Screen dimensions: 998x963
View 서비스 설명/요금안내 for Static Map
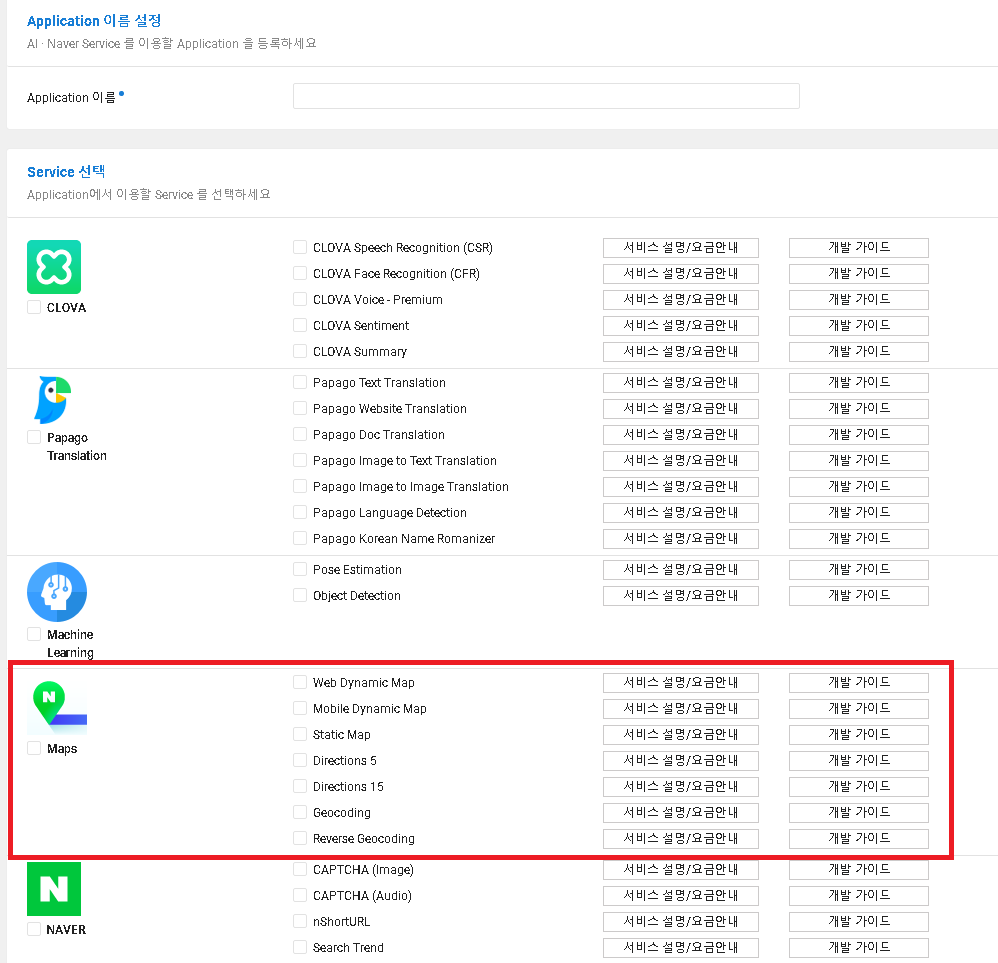[680, 735]
